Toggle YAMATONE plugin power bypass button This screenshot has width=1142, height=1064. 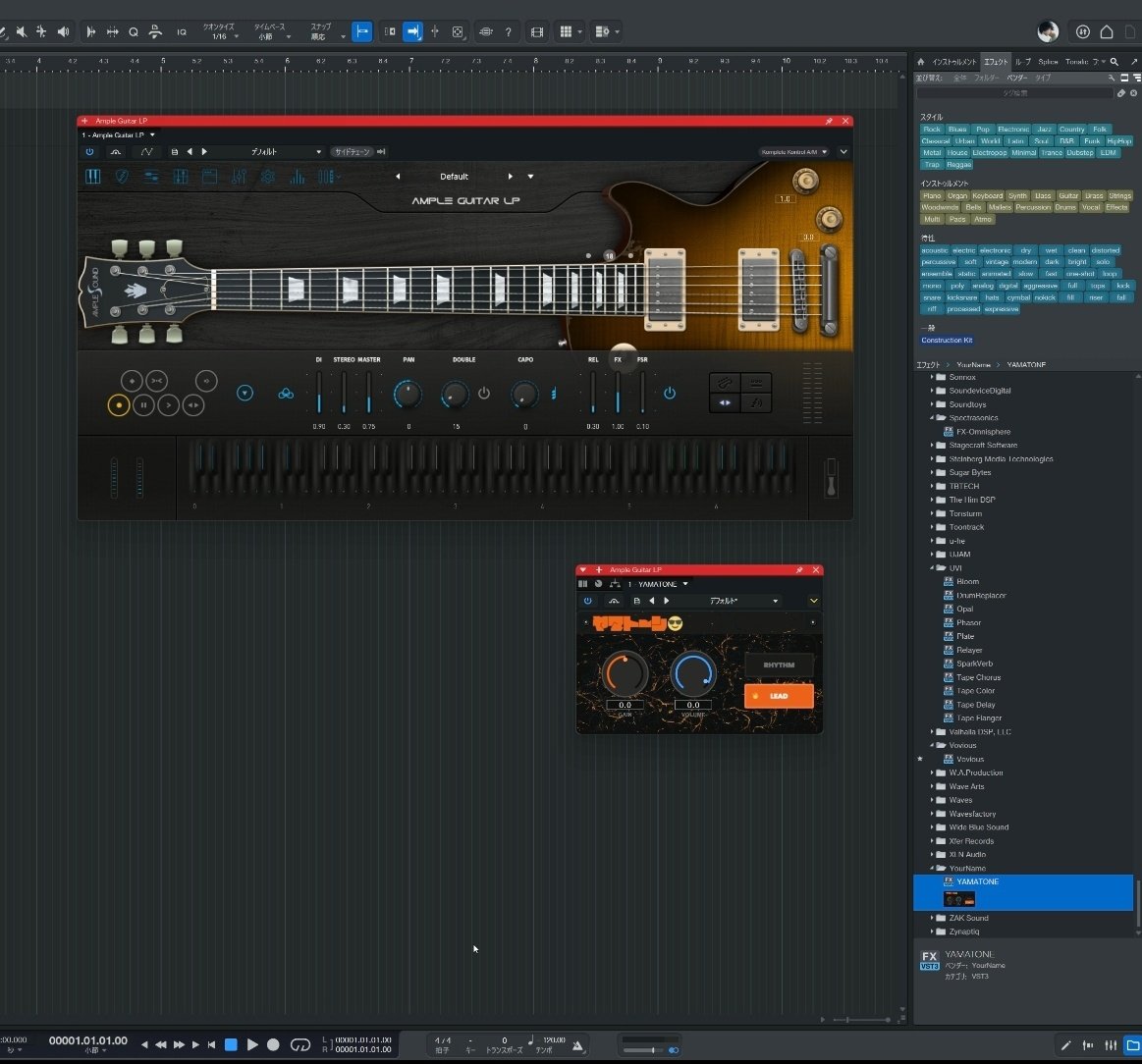[x=588, y=601]
